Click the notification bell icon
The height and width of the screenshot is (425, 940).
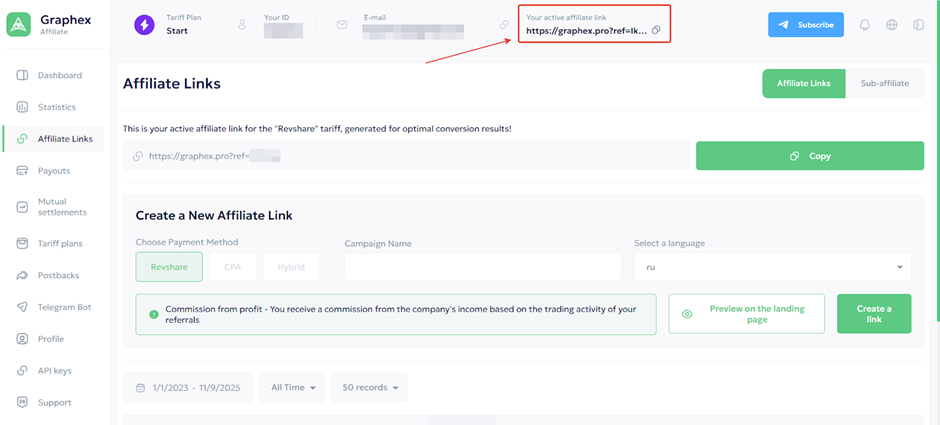pos(865,25)
